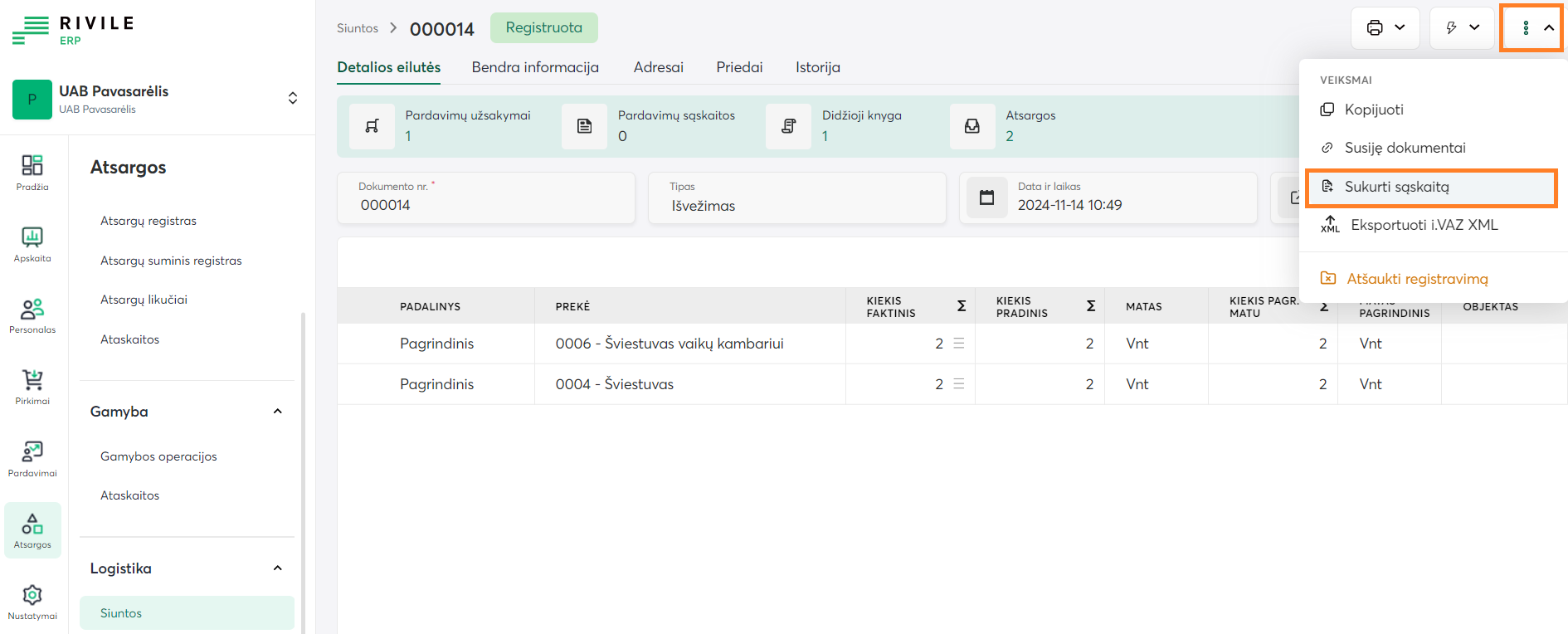Open the lightning quick actions dropdown
This screenshot has height=634, width=1568.
[x=1462, y=28]
